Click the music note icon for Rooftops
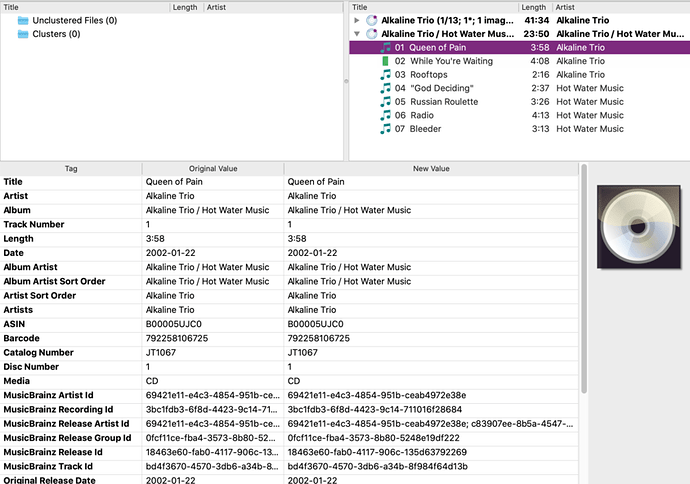Screen dimensions: 690x484 [x=385, y=75]
